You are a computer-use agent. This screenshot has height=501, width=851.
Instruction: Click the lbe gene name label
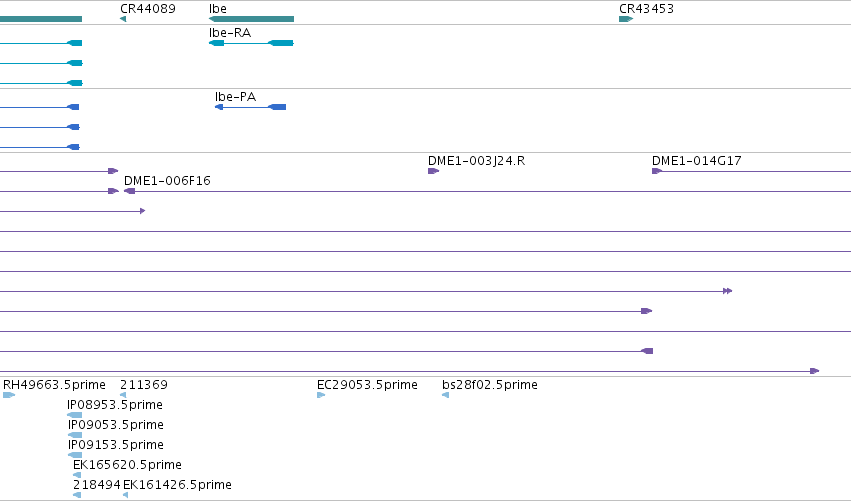pyautogui.click(x=218, y=9)
